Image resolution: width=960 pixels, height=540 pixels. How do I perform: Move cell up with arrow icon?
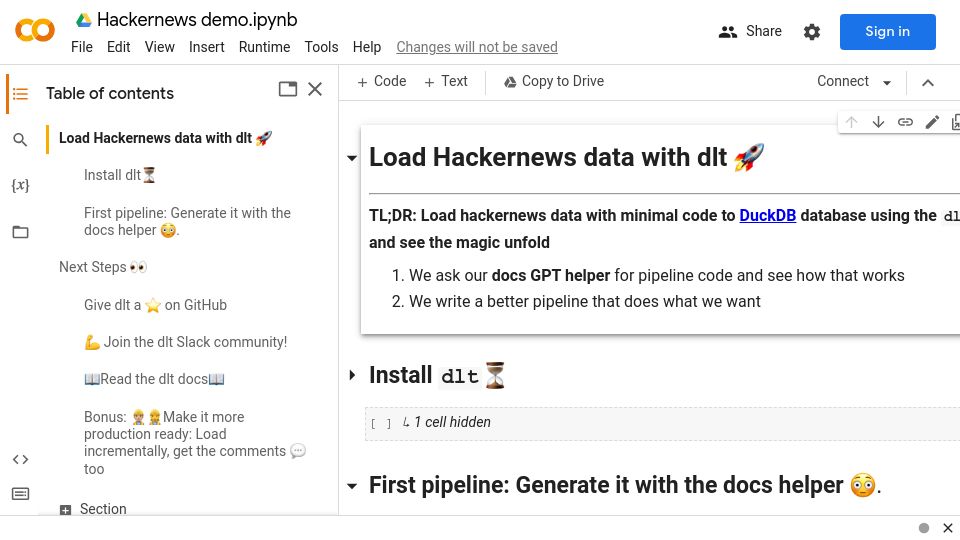tap(851, 122)
